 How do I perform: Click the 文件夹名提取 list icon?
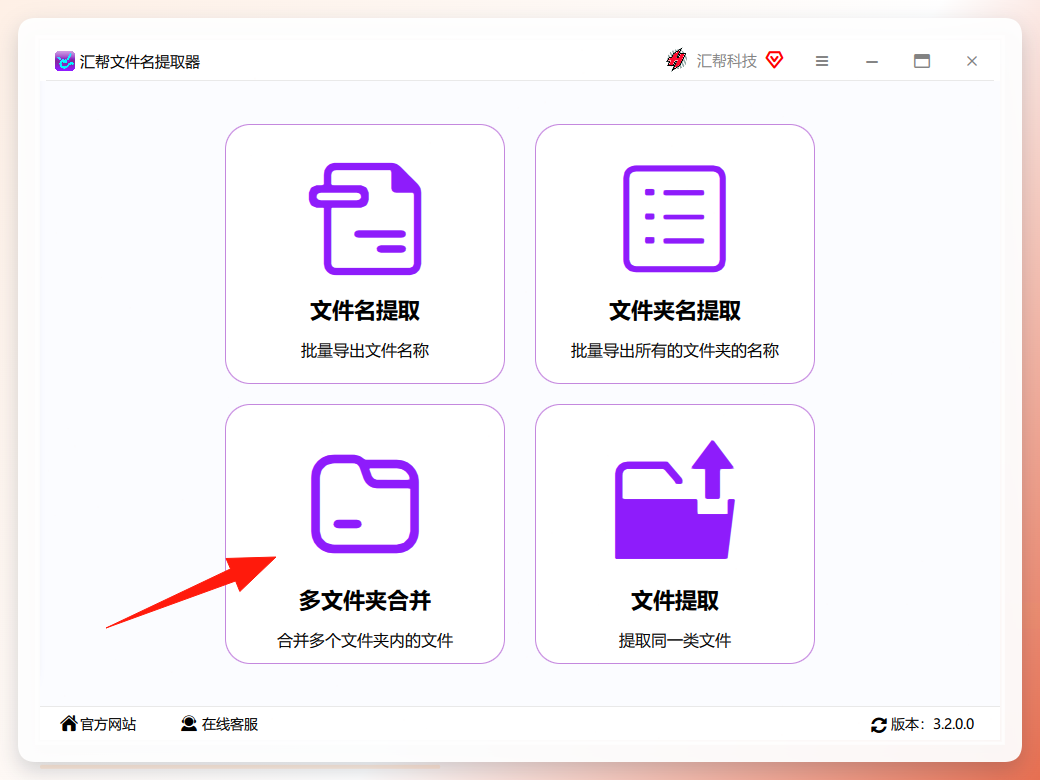(x=675, y=219)
